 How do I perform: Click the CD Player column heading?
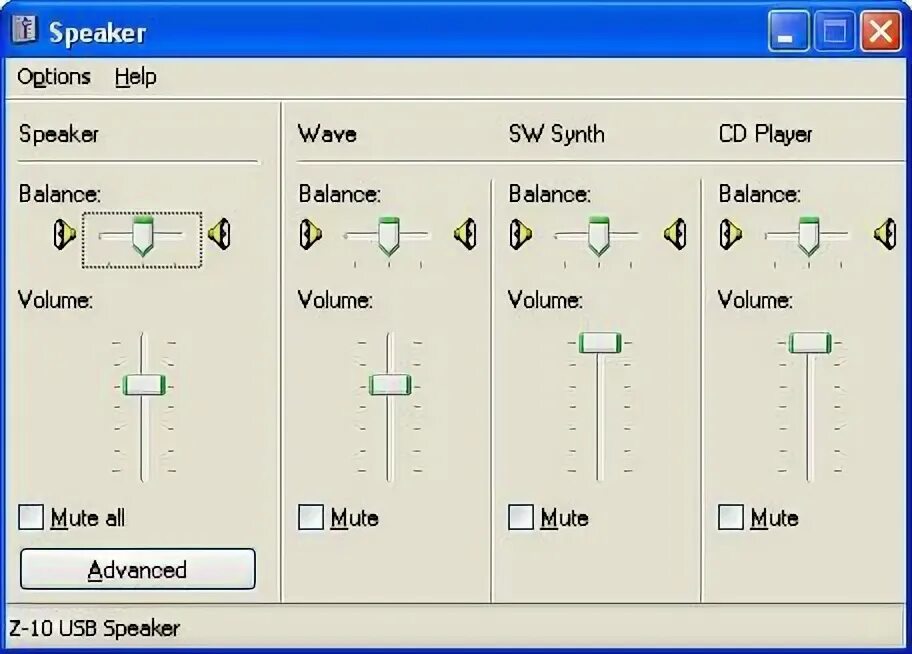tap(765, 134)
